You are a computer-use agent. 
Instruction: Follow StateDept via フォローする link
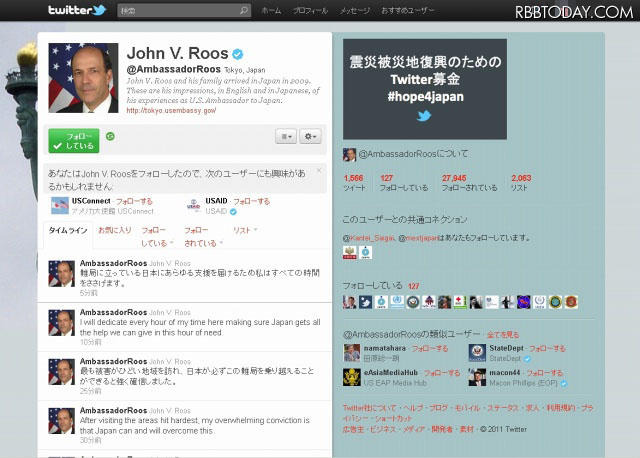[547, 349]
